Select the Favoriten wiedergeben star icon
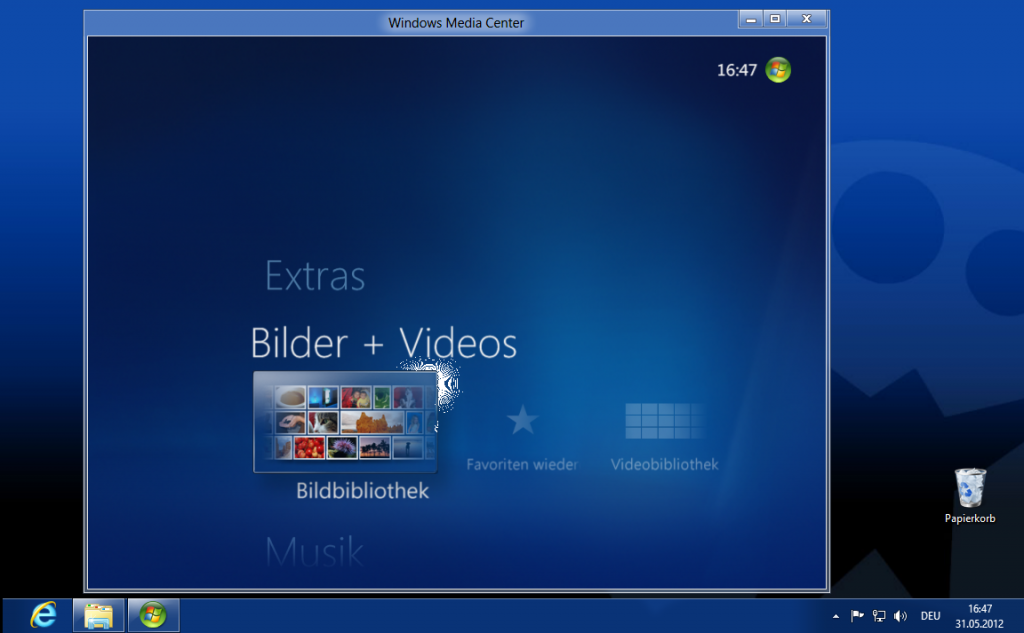Viewport: 1024px width, 633px height. 523,421
